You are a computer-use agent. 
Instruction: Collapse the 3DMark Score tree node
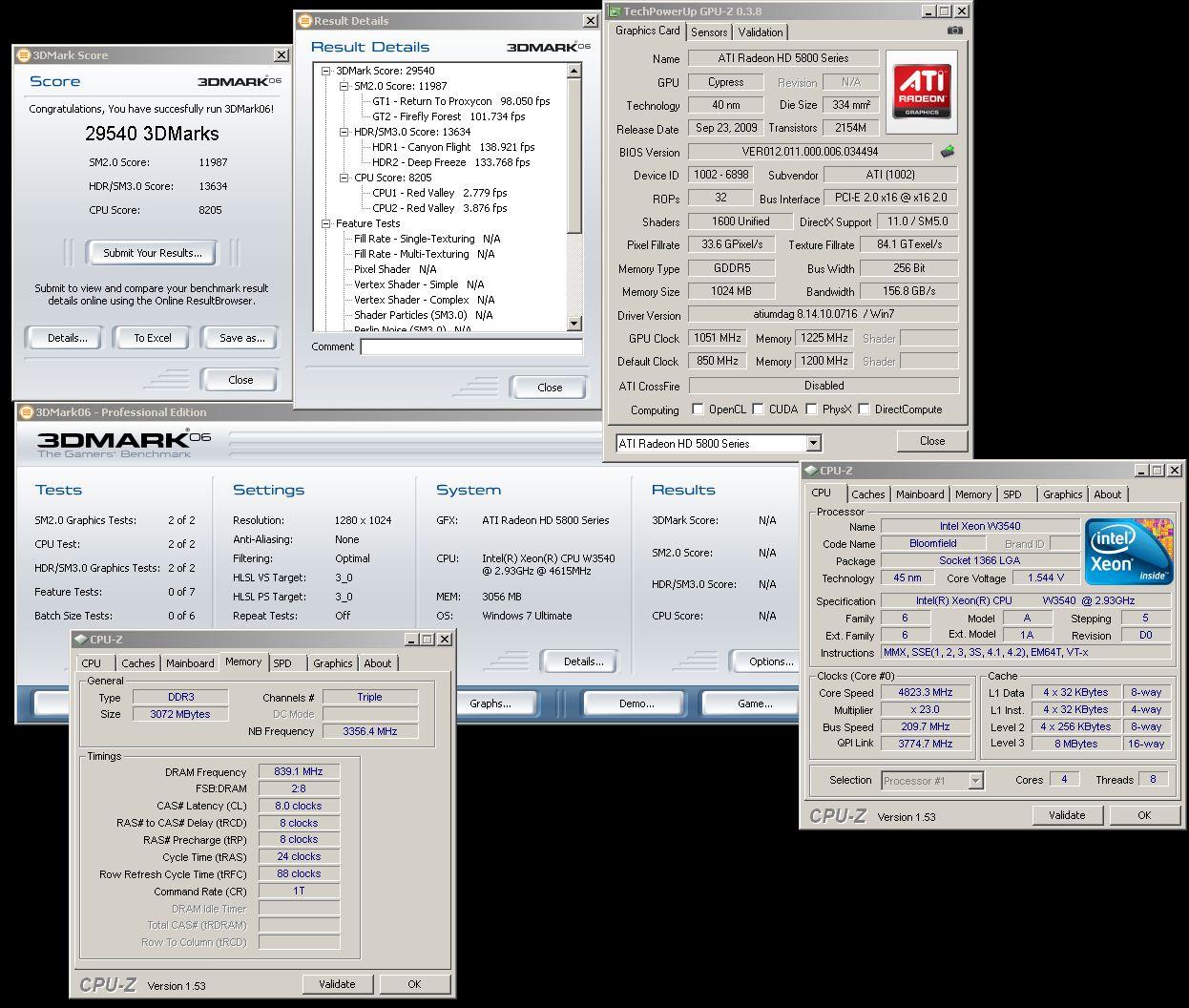325,71
